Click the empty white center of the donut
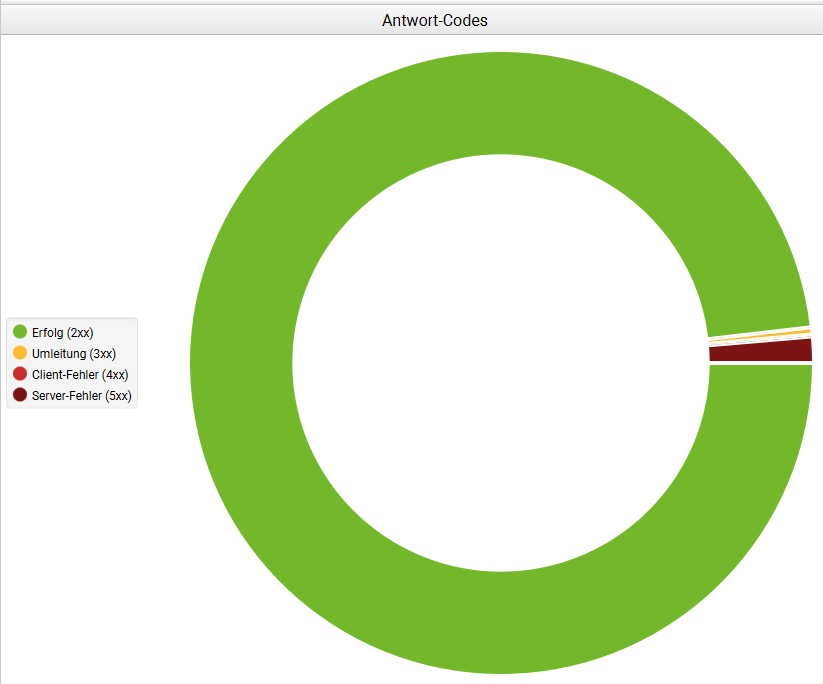The width and height of the screenshot is (823, 684). click(500, 362)
